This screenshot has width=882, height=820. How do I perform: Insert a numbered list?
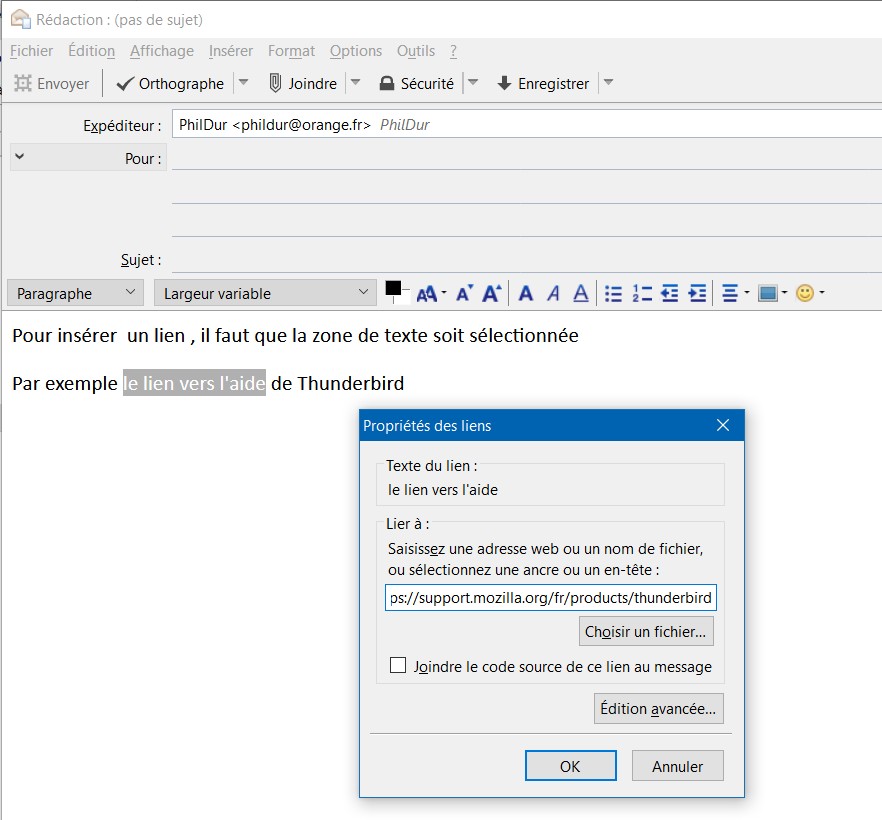coord(642,294)
